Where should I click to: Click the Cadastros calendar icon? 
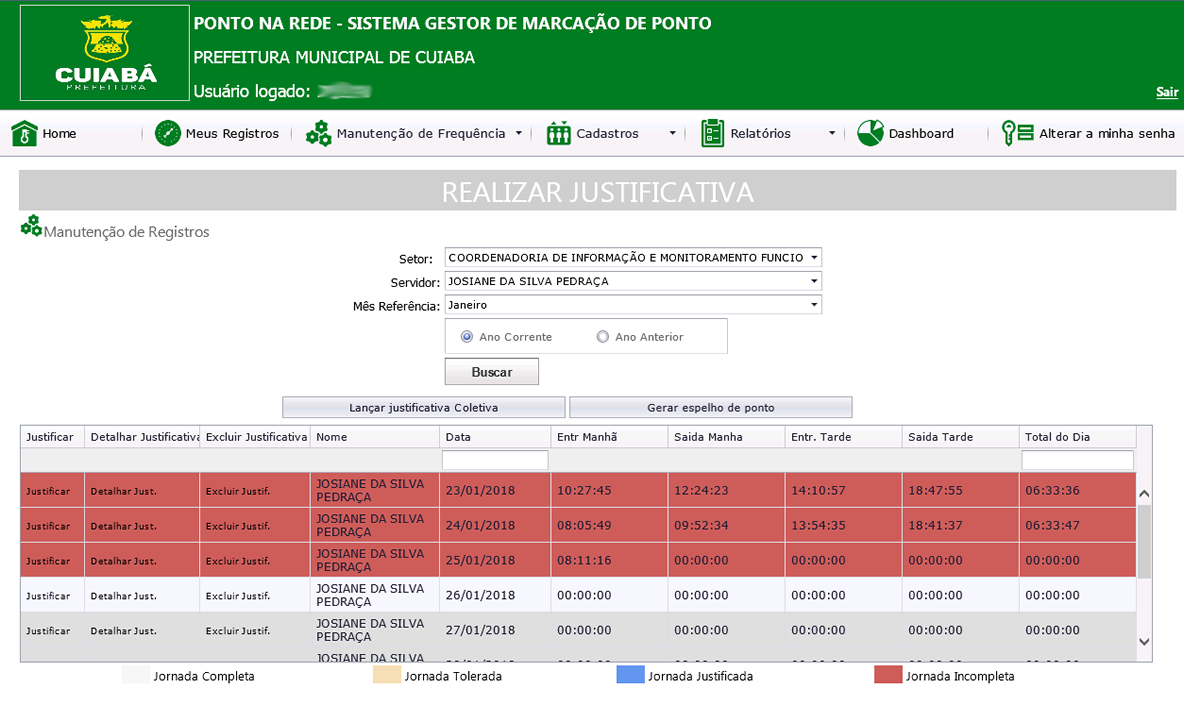[559, 134]
